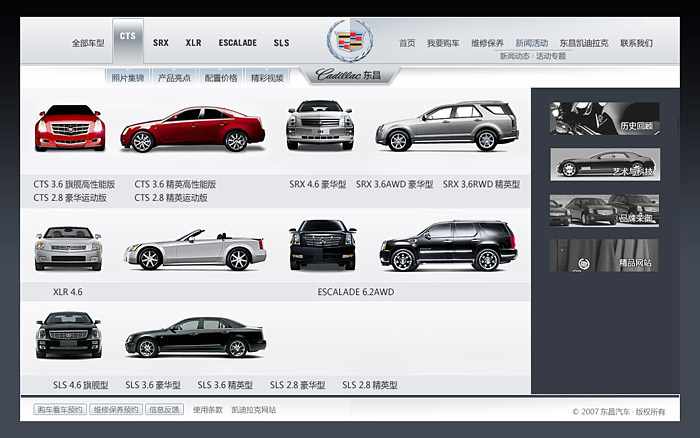The height and width of the screenshot is (438, 700).
Task: Open the 历史回顾 sidebar banner
Action: coord(605,118)
